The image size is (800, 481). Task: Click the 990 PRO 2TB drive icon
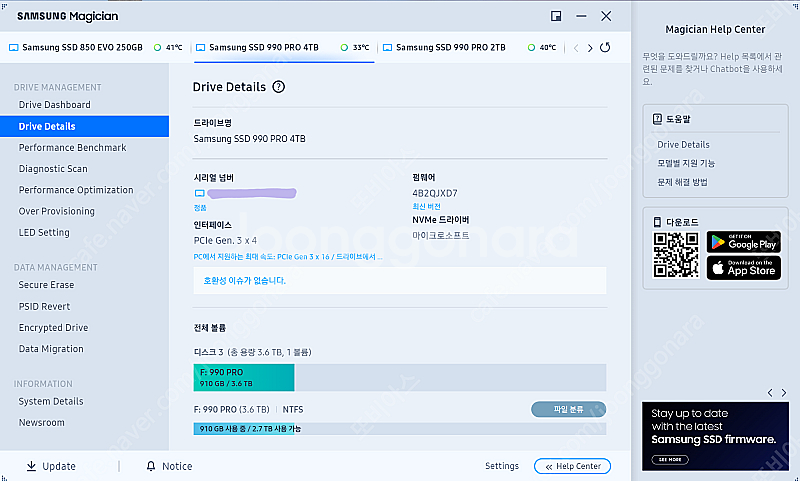pos(387,47)
